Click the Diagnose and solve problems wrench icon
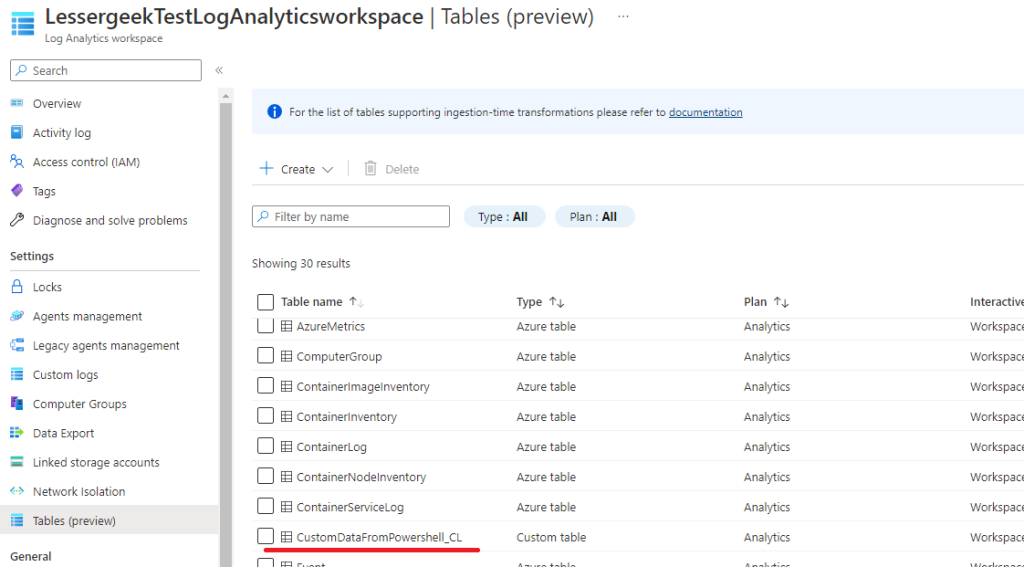1024x567 pixels. 16,220
